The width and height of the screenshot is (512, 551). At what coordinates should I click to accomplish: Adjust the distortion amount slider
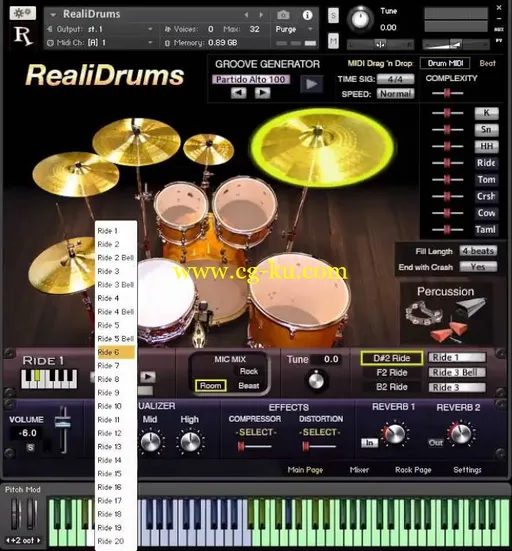click(x=319, y=447)
